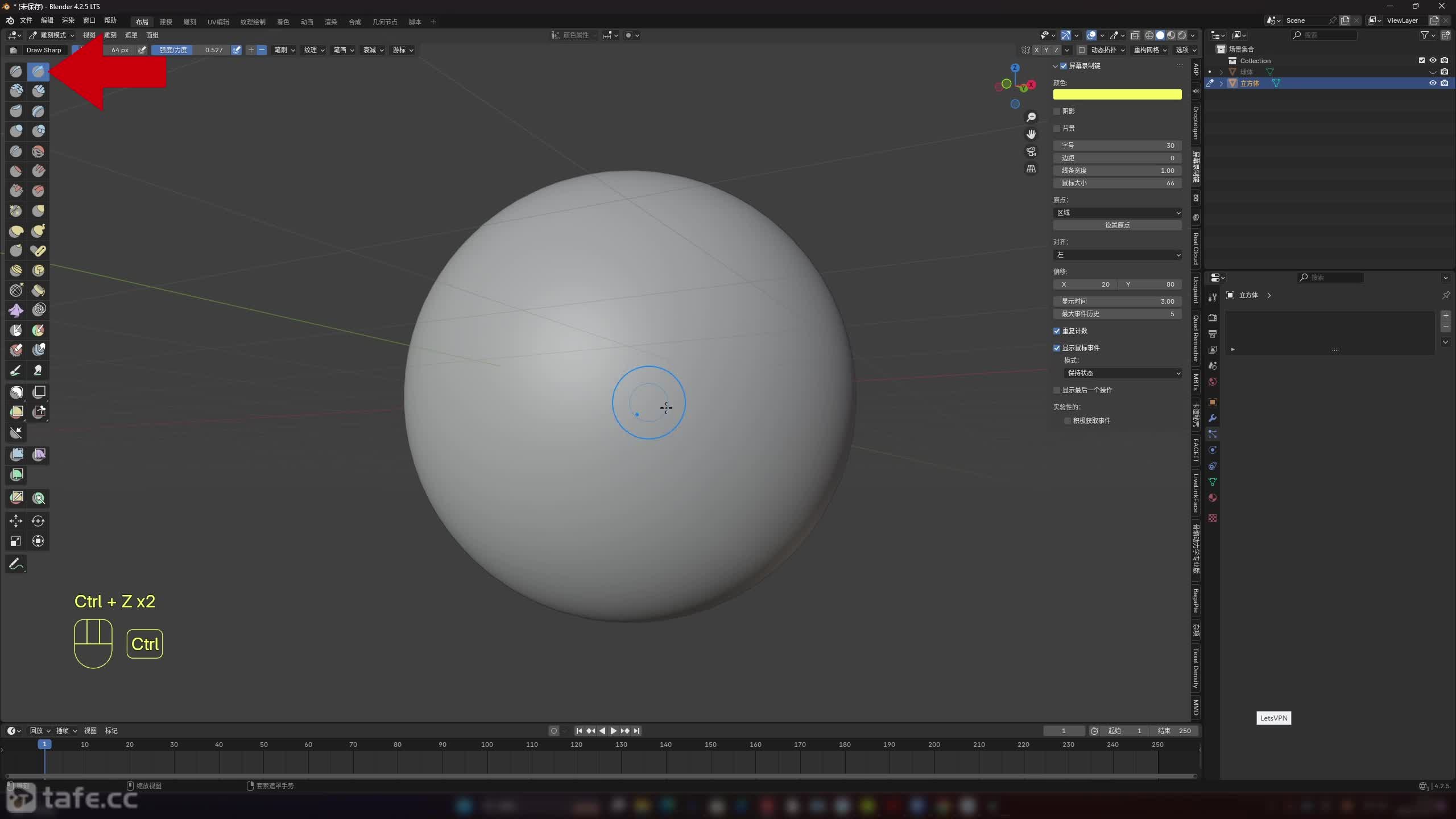This screenshot has width=1456, height=819.
Task: Click the 设置原点 button
Action: click(1117, 225)
